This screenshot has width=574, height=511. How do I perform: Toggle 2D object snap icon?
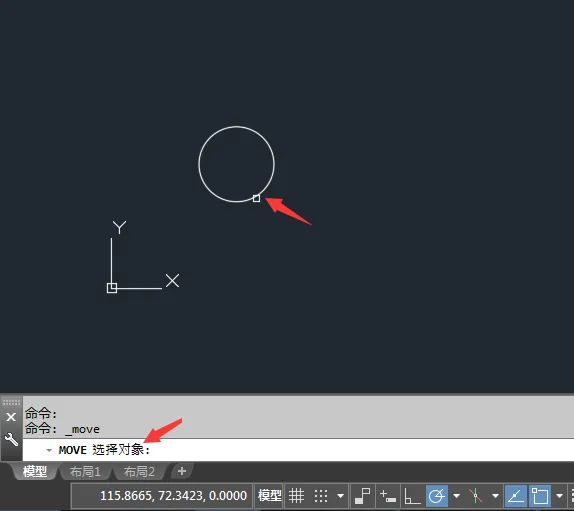tap(540, 496)
